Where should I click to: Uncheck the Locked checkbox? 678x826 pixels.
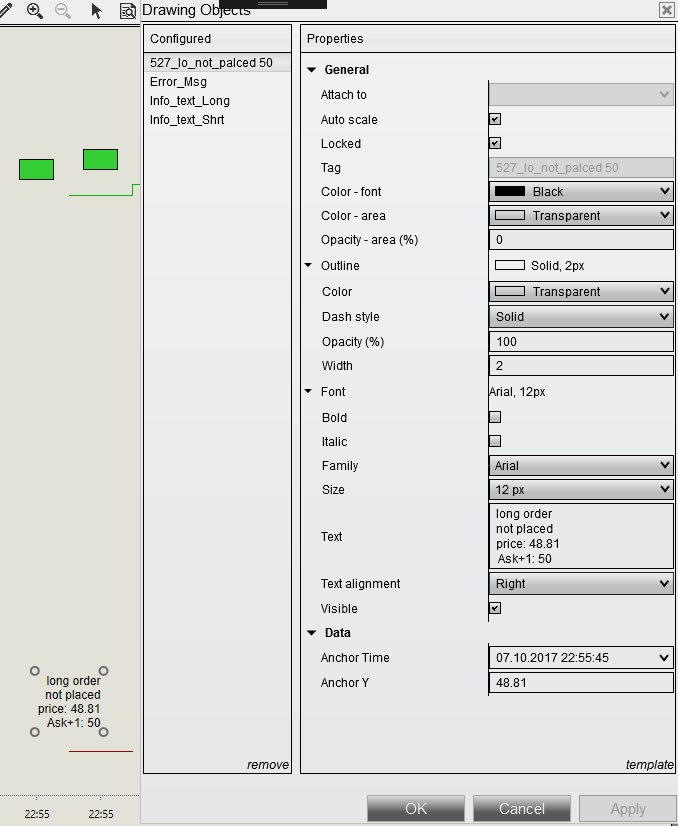click(495, 143)
